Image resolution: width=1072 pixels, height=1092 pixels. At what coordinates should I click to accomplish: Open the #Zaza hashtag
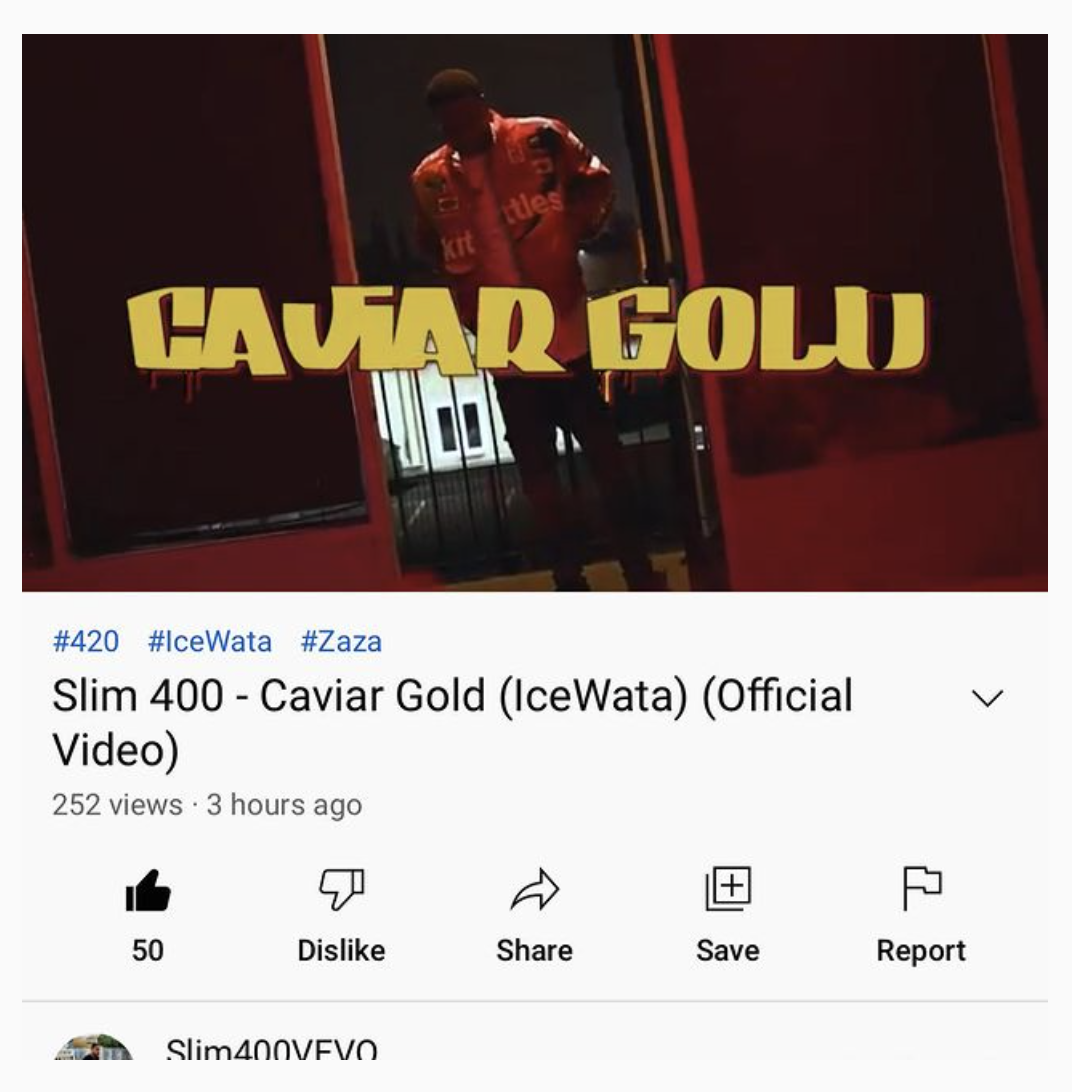point(341,641)
